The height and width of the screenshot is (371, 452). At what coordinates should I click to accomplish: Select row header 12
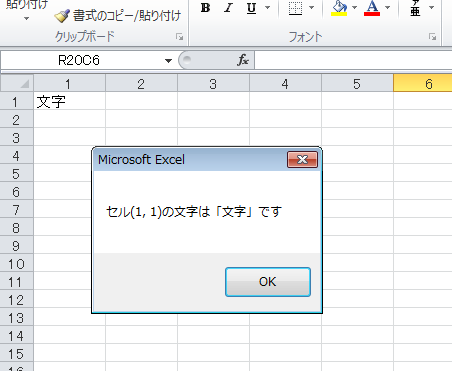(x=17, y=299)
